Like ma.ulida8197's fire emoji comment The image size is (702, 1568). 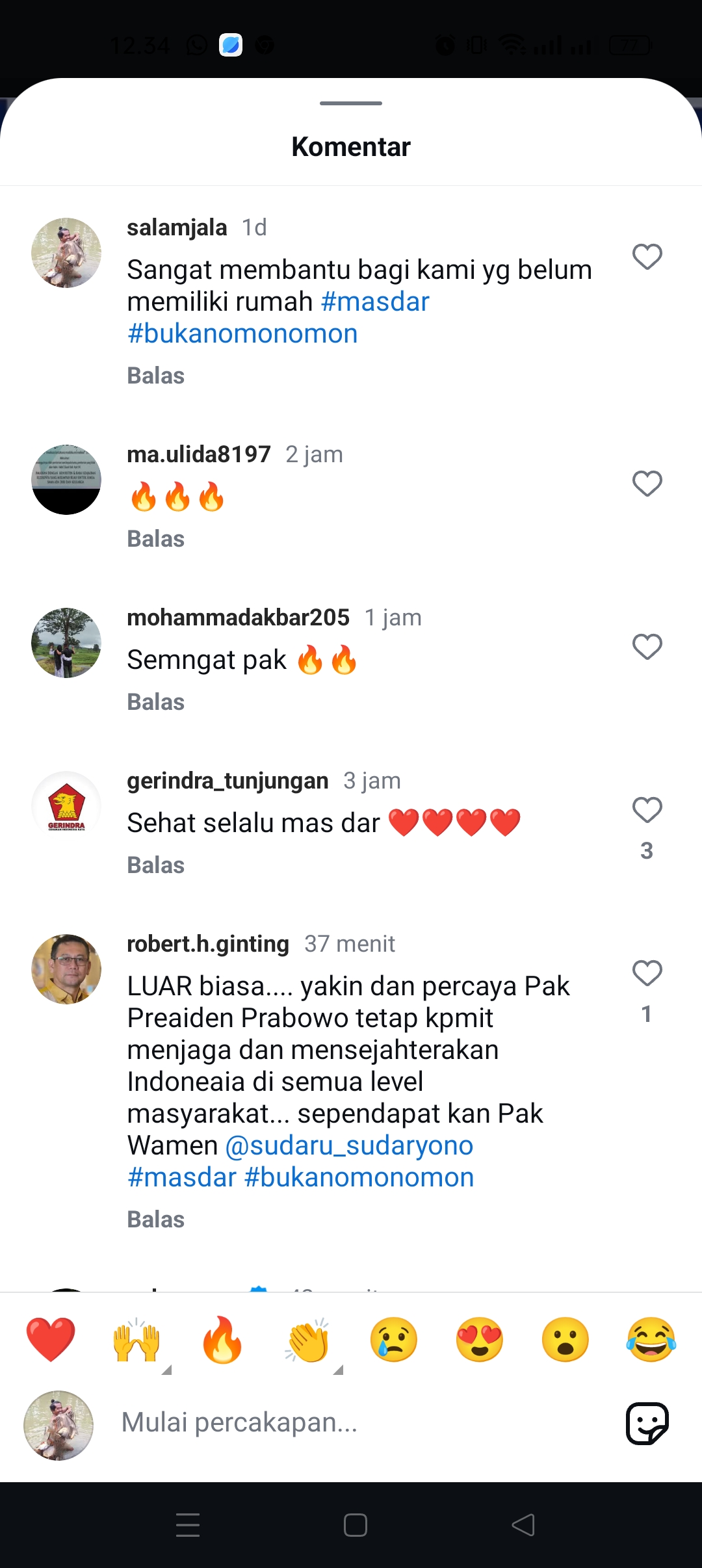tap(647, 484)
